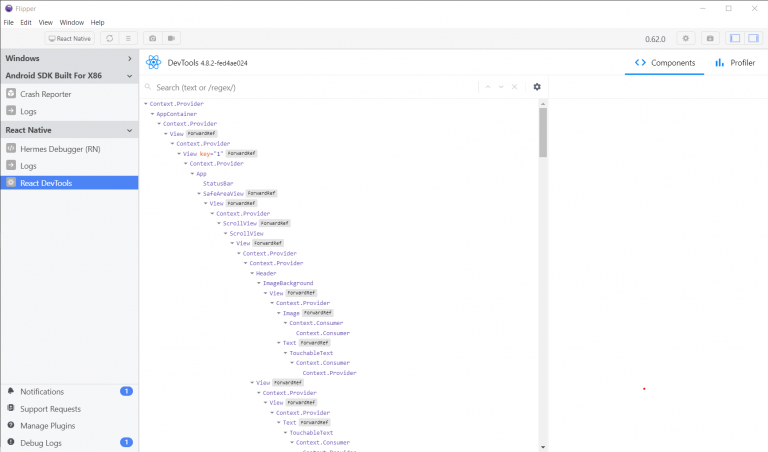Select the AppContainer component
Viewport: 768px width, 452px height.
pyautogui.click(x=176, y=114)
